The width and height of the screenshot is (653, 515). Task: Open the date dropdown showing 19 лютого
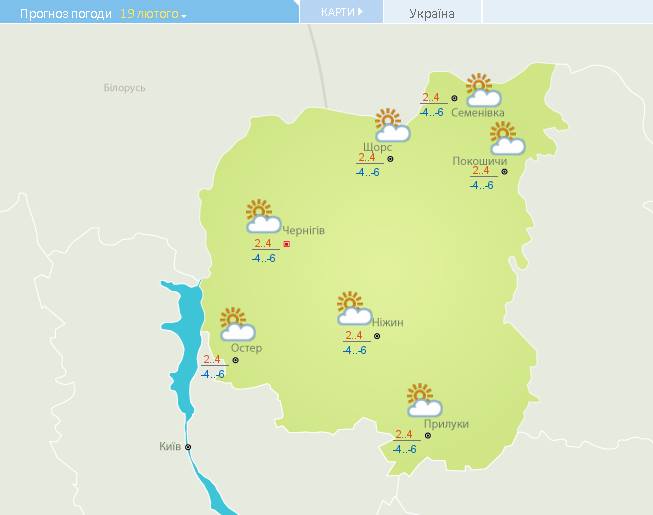pos(153,14)
